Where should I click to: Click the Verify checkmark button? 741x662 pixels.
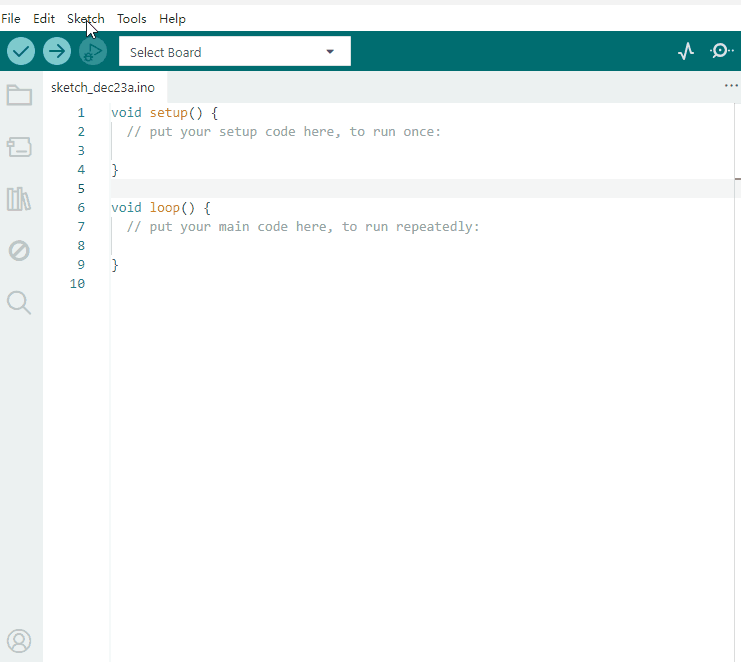point(21,51)
